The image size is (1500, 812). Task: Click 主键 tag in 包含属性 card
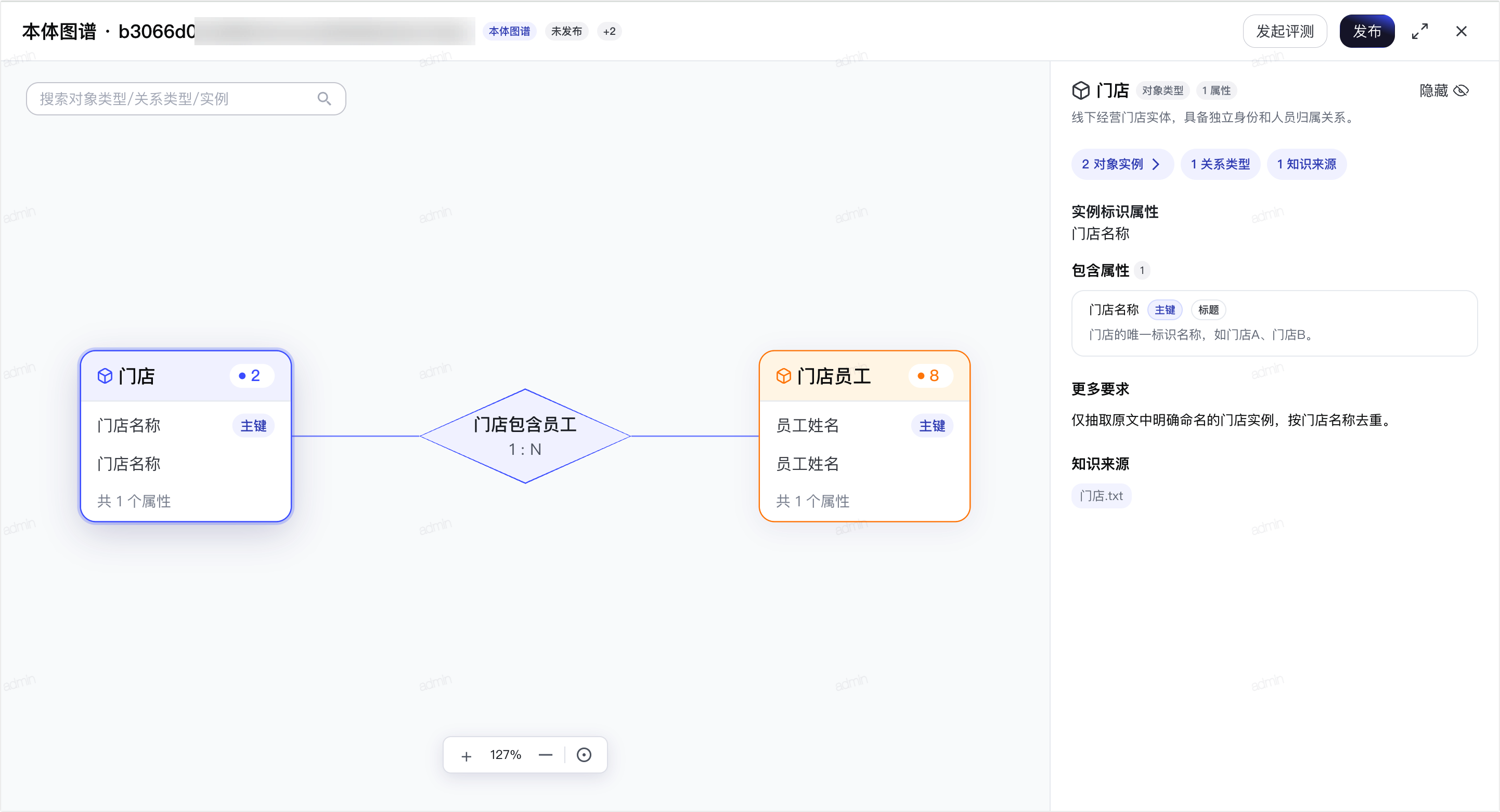point(1165,310)
